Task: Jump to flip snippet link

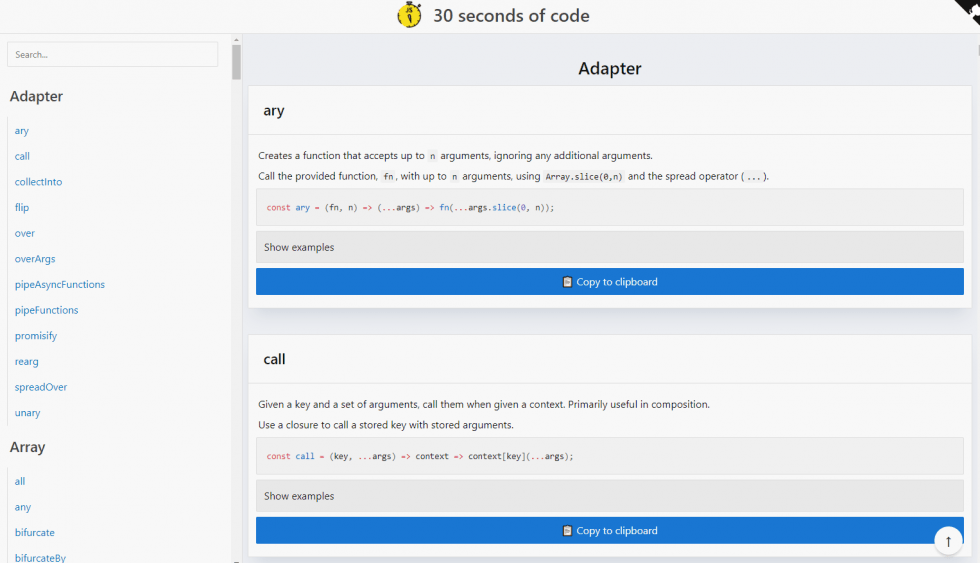Action: point(22,207)
